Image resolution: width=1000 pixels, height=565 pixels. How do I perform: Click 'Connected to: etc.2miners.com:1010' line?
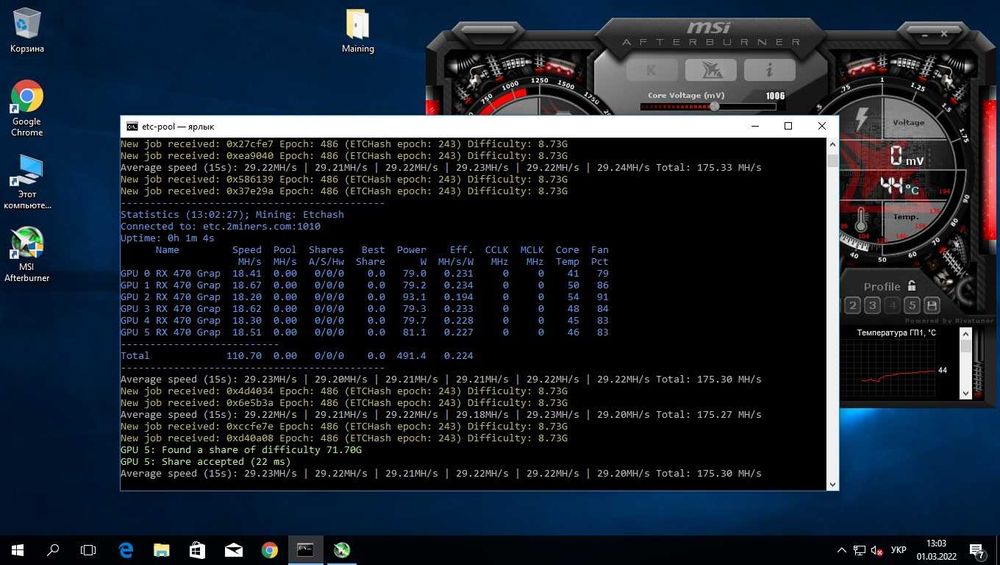click(221, 226)
